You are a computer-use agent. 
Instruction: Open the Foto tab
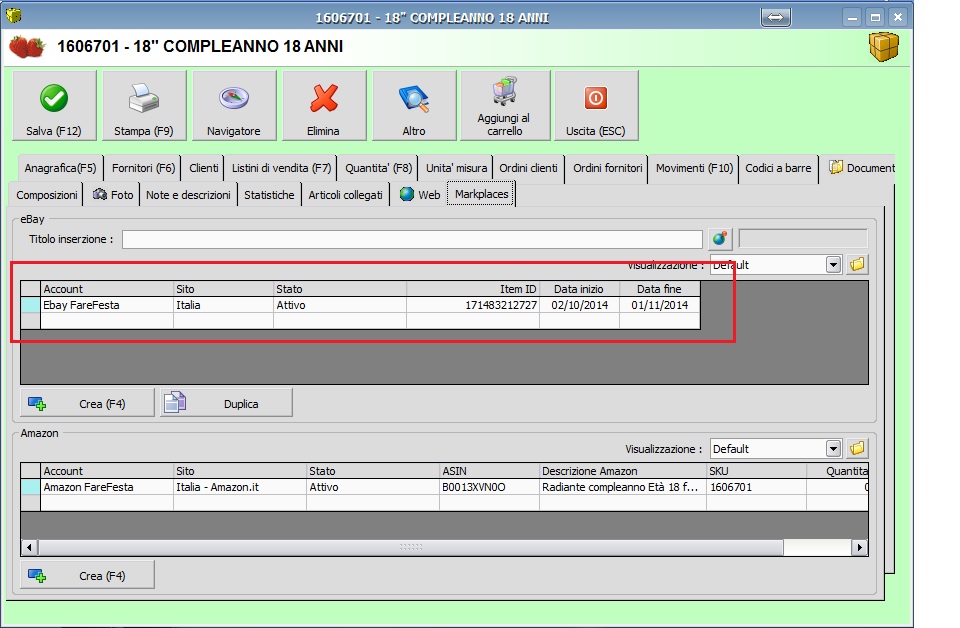click(x=113, y=195)
